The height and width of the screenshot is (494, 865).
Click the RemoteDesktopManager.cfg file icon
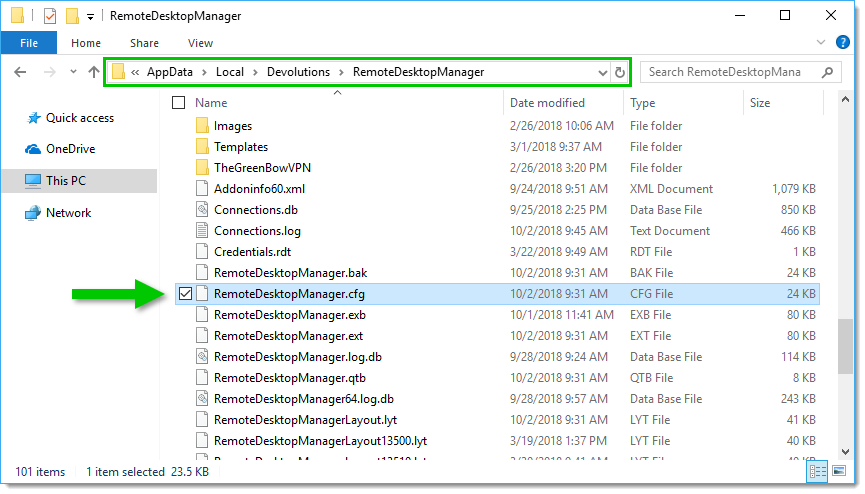202,294
